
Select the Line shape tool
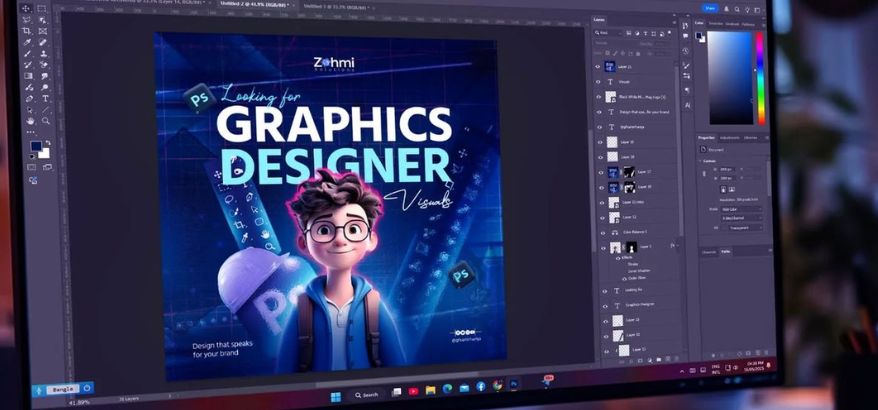[45, 110]
